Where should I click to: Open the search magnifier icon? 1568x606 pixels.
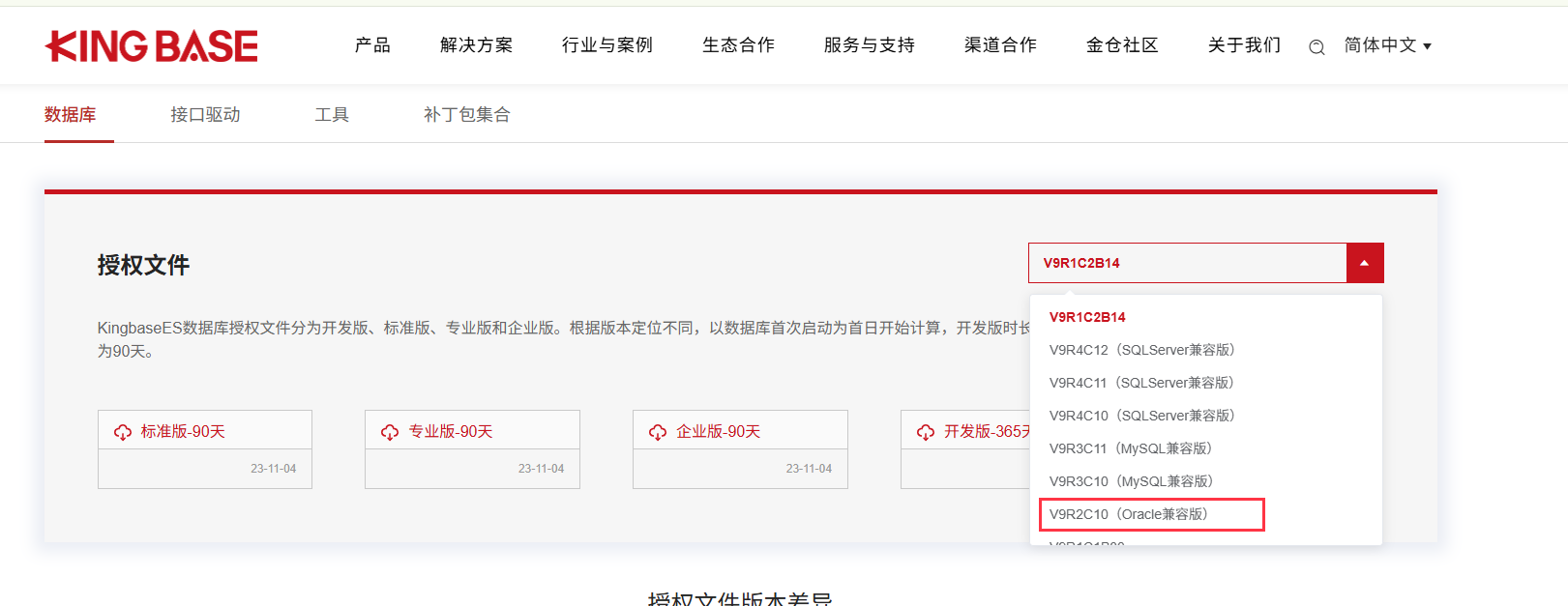(x=1317, y=47)
